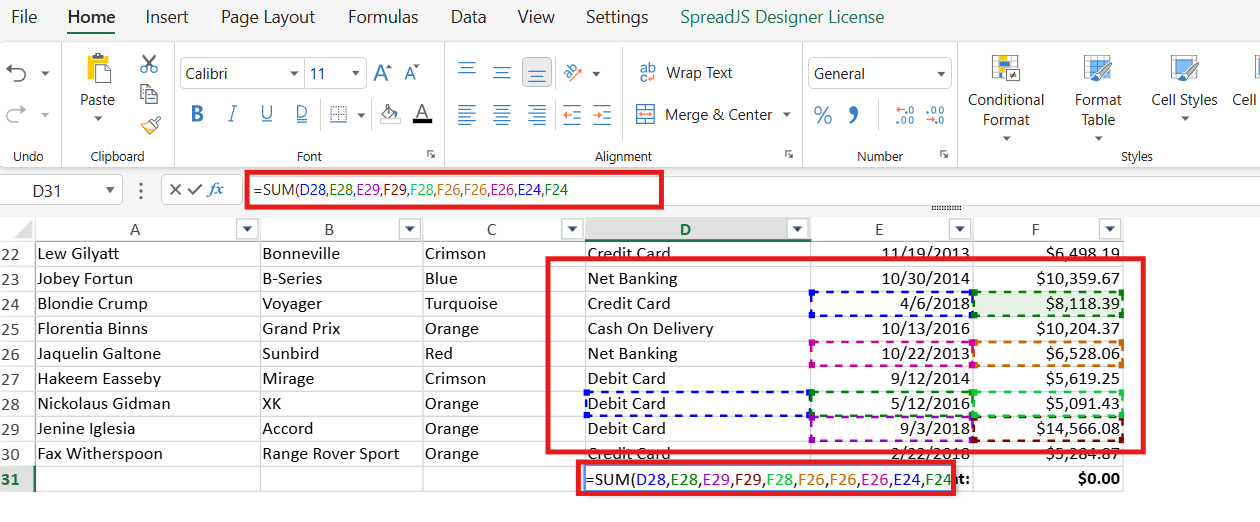Increase font size with larger A icon

click(x=382, y=73)
